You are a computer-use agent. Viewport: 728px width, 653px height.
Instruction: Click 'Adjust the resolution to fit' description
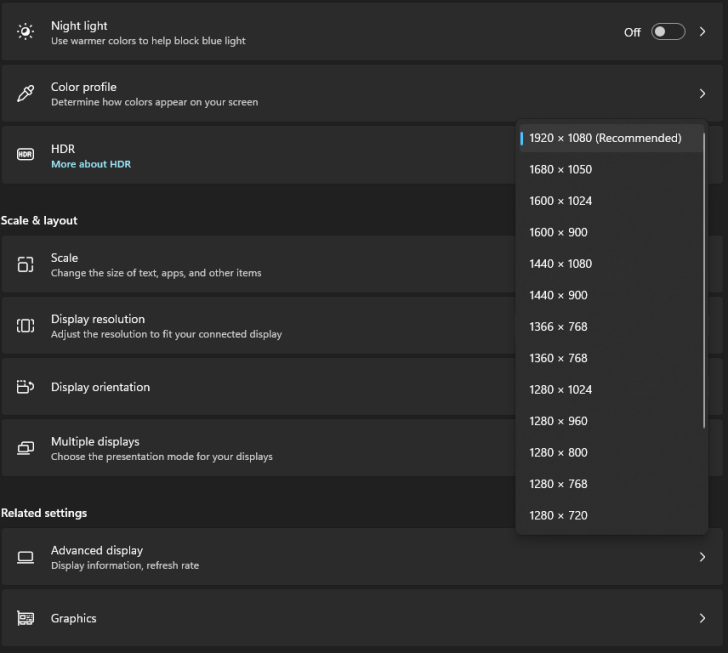166,334
